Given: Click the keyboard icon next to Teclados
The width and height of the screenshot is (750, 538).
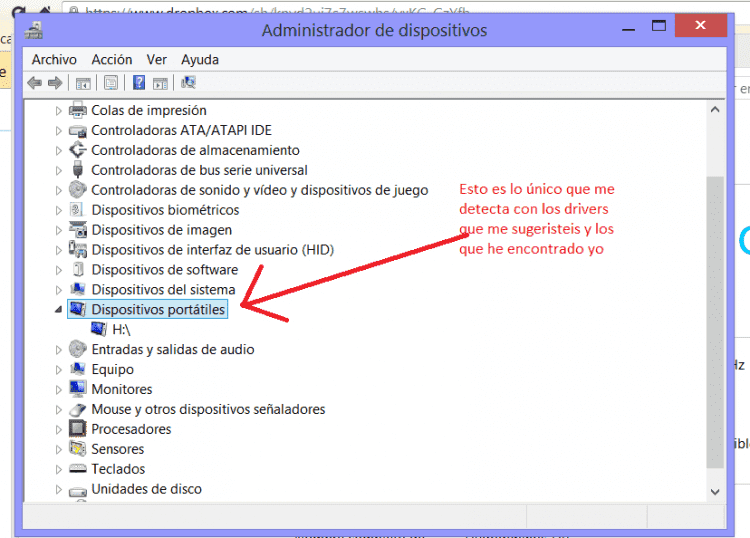Looking at the screenshot, I should click(x=77, y=469).
